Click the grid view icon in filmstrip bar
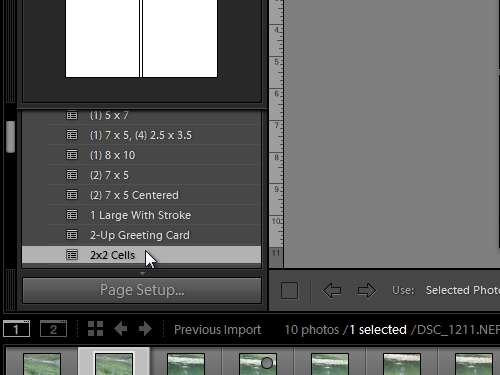 pos(95,329)
